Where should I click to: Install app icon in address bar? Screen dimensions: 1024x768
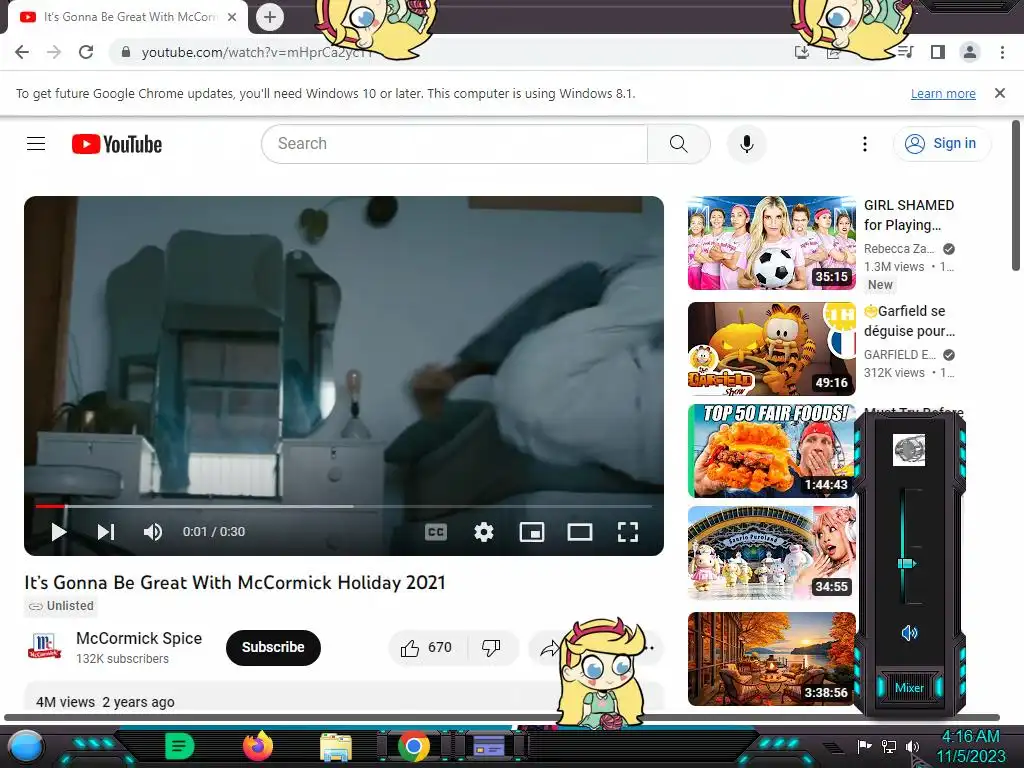pyautogui.click(x=802, y=52)
